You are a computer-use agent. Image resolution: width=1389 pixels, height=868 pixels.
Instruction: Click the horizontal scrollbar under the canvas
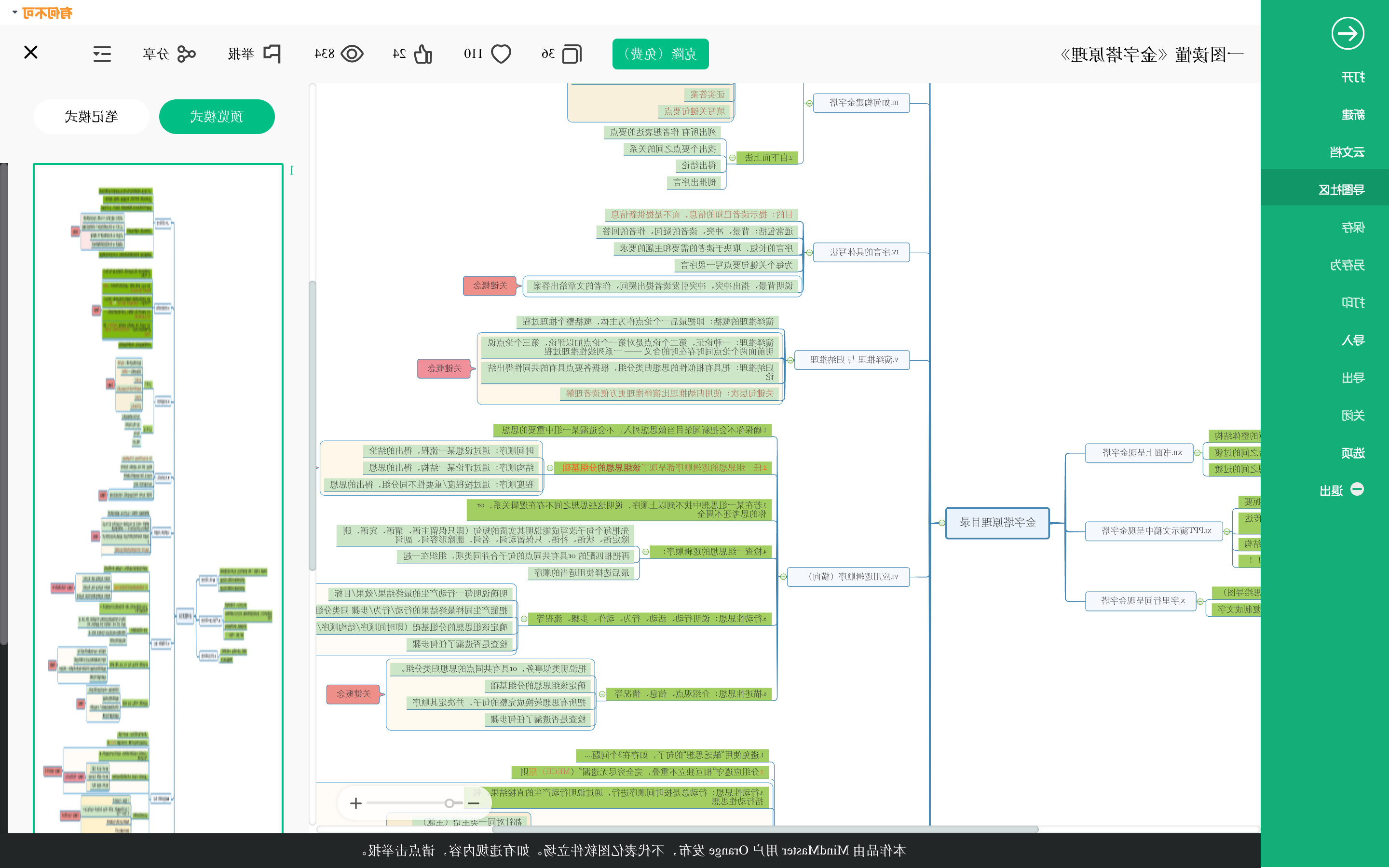[x=765, y=829]
